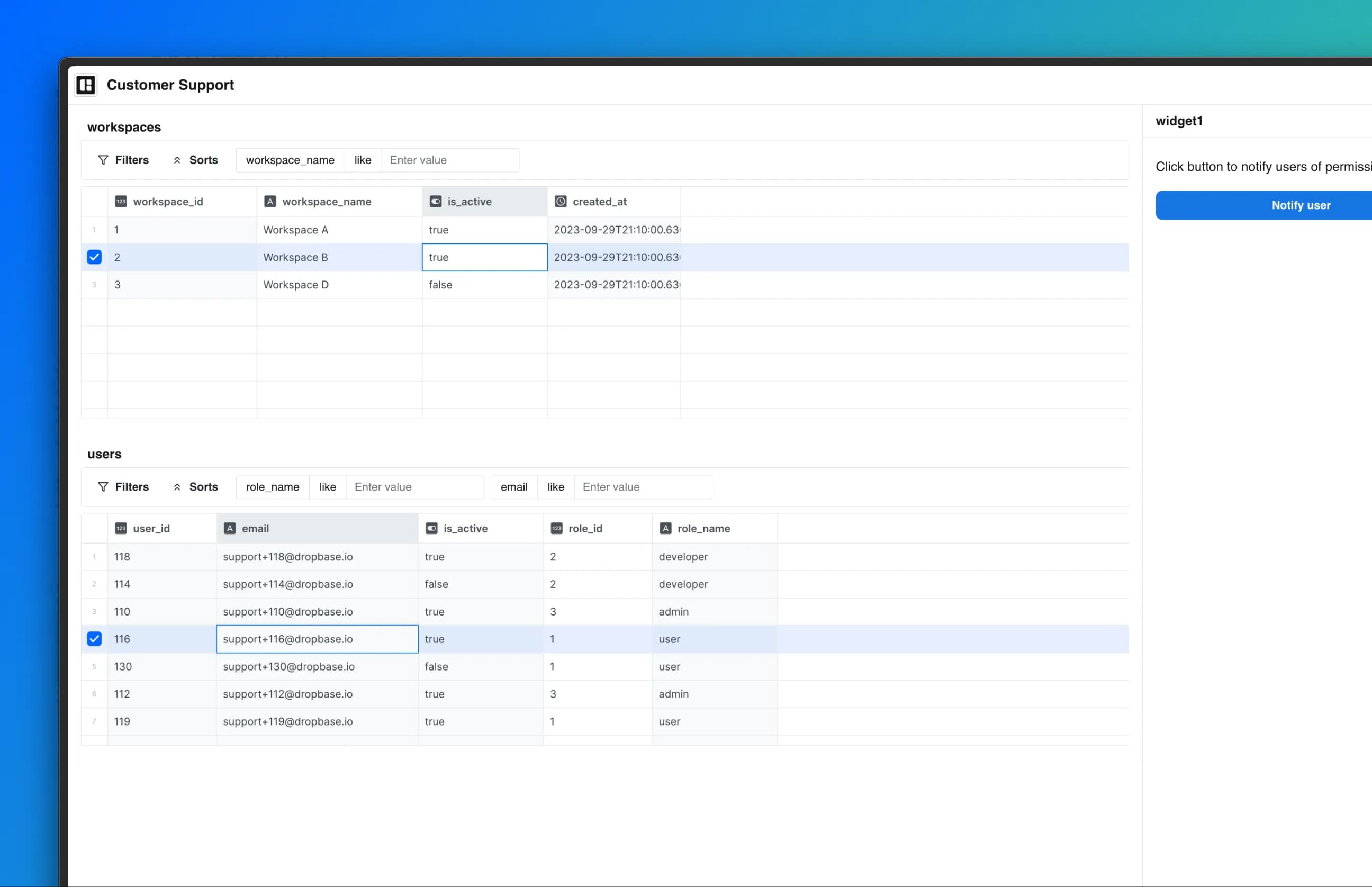
Task: Open the Filters icon on workspaces table
Action: click(x=103, y=160)
